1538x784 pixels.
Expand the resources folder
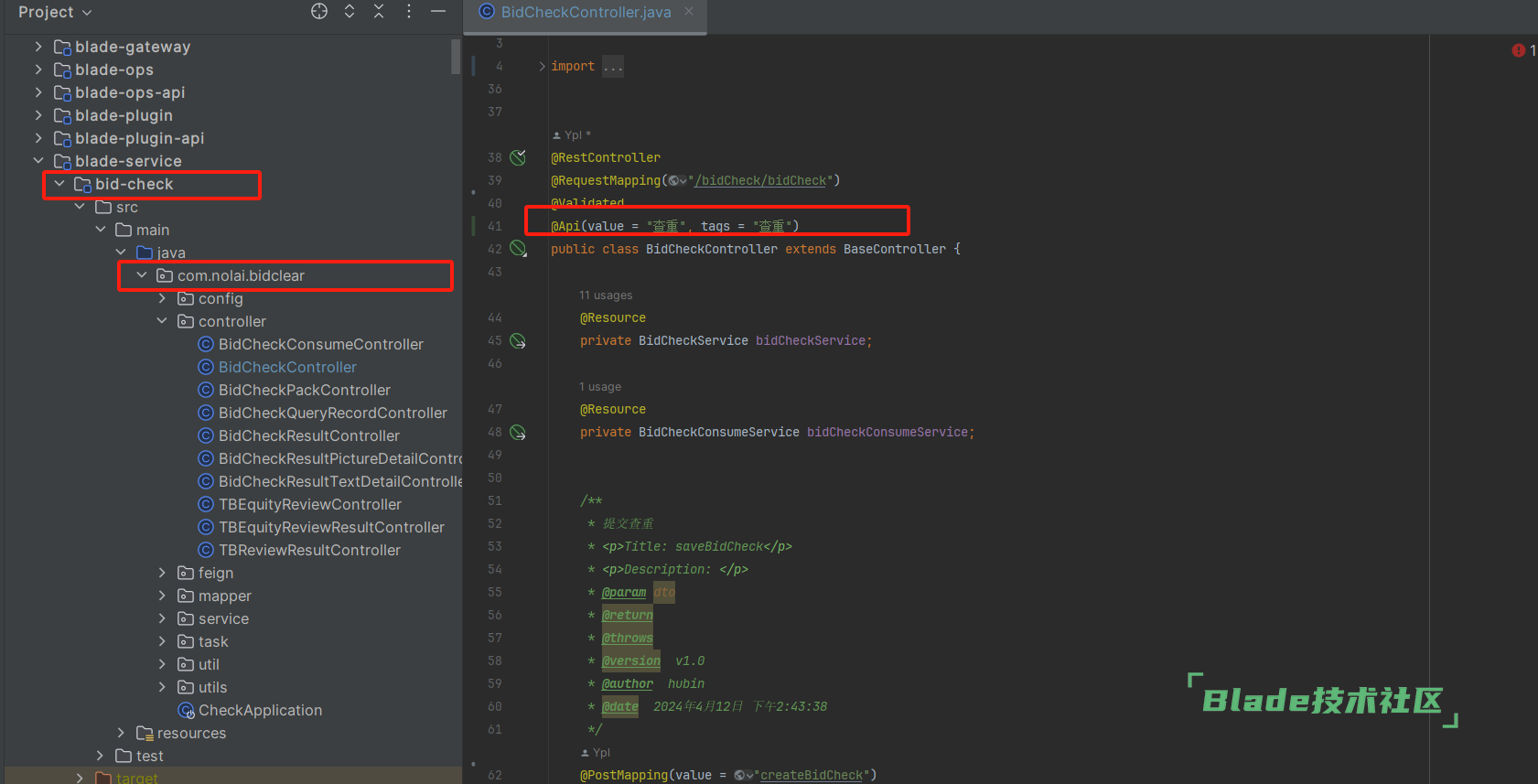click(x=121, y=732)
